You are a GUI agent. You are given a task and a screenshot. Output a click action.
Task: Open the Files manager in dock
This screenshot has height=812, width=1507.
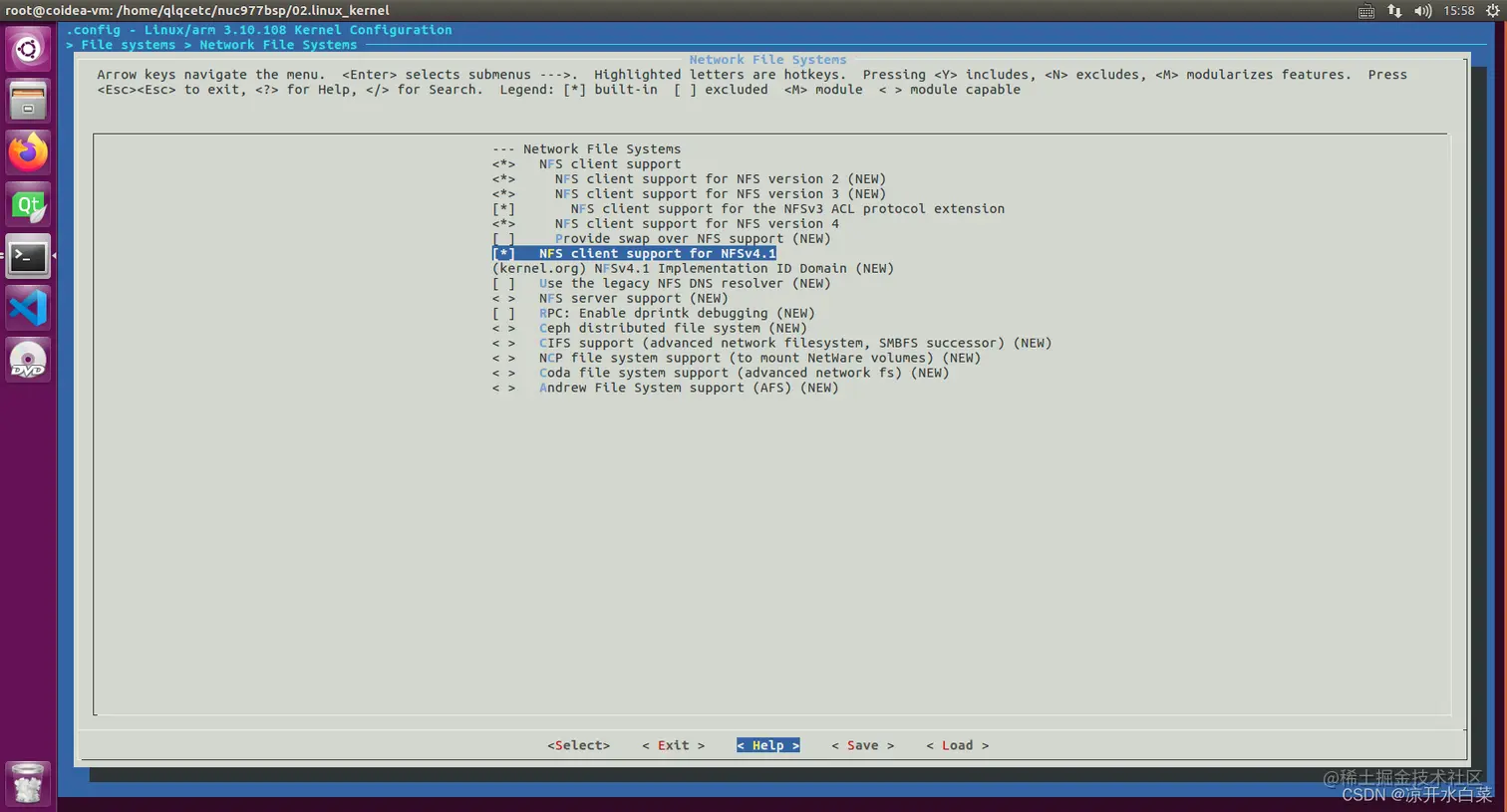(x=28, y=101)
